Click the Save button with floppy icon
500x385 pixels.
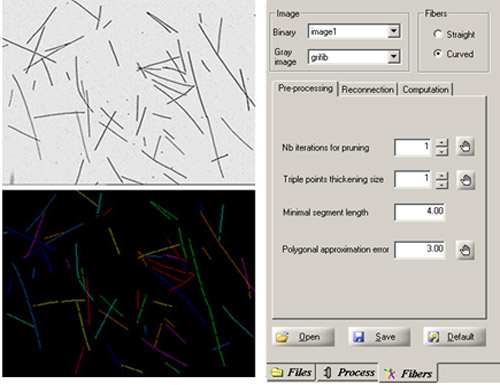[379, 337]
